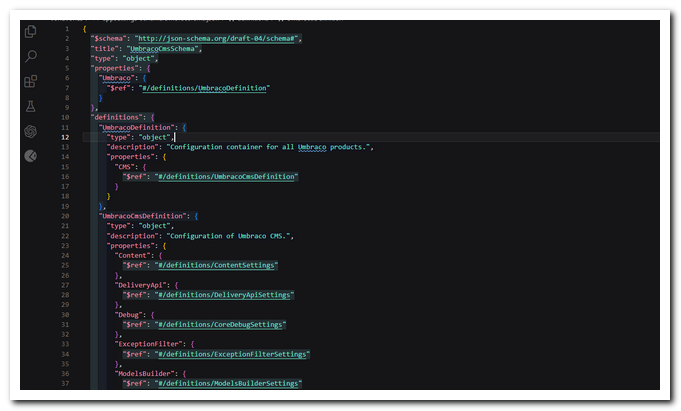681x411 pixels.
Task: Click the "UmbracoDefinition" key on line 11
Action: (x=136, y=127)
